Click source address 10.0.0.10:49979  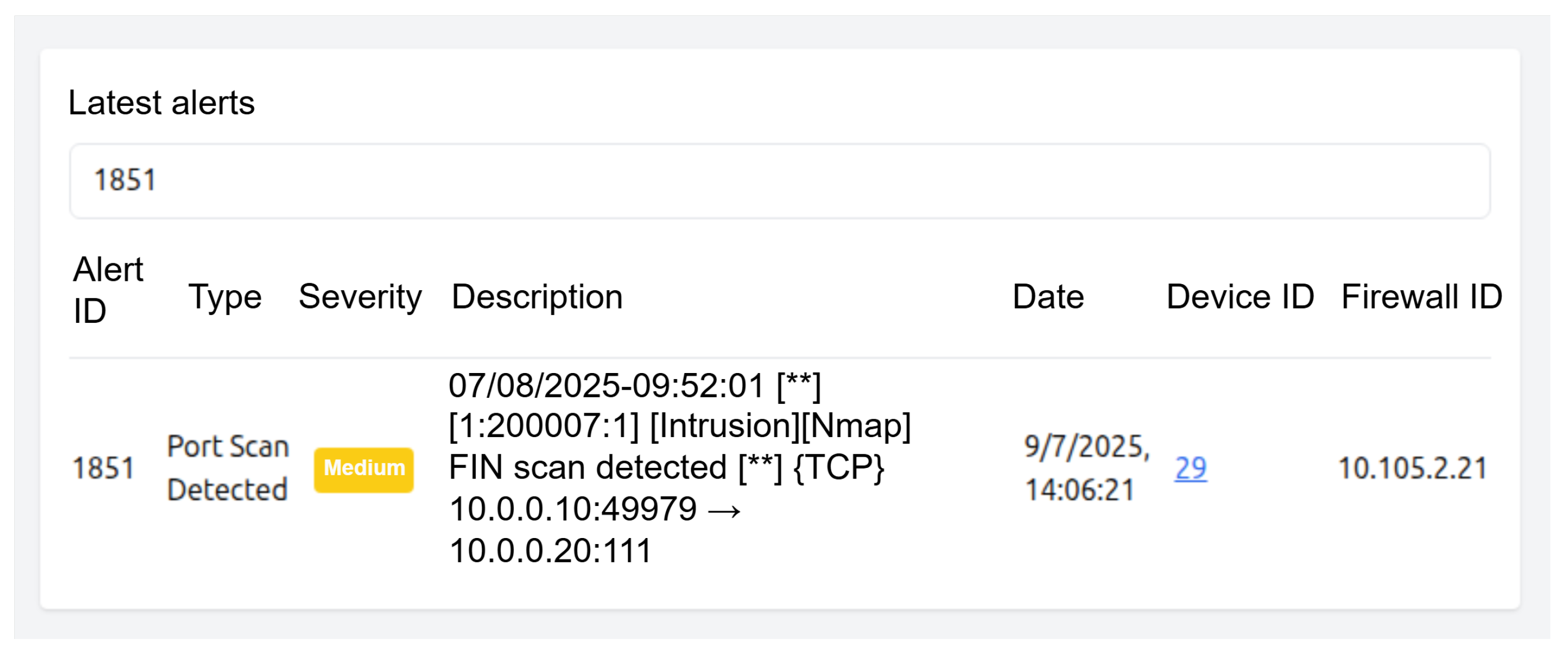tap(572, 509)
